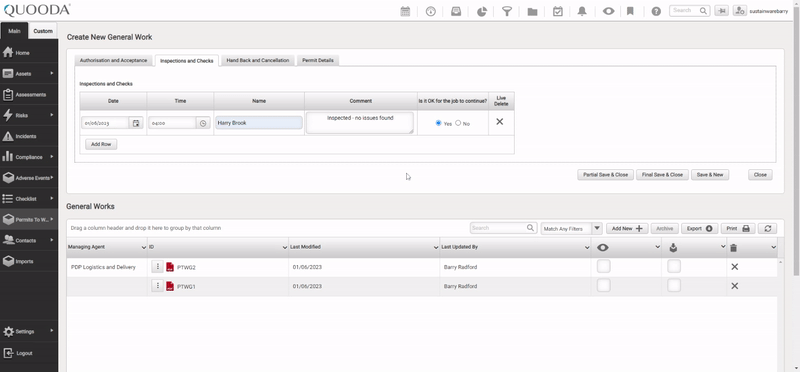
Task: Print the General Works list
Action: point(738,229)
